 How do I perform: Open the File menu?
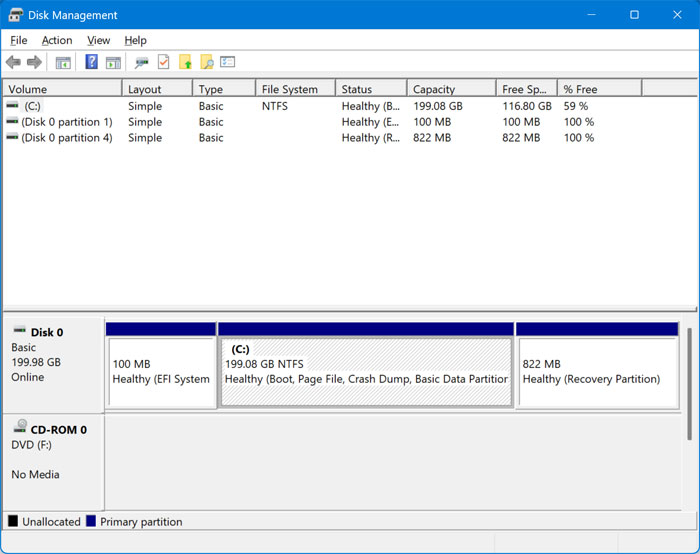point(19,40)
